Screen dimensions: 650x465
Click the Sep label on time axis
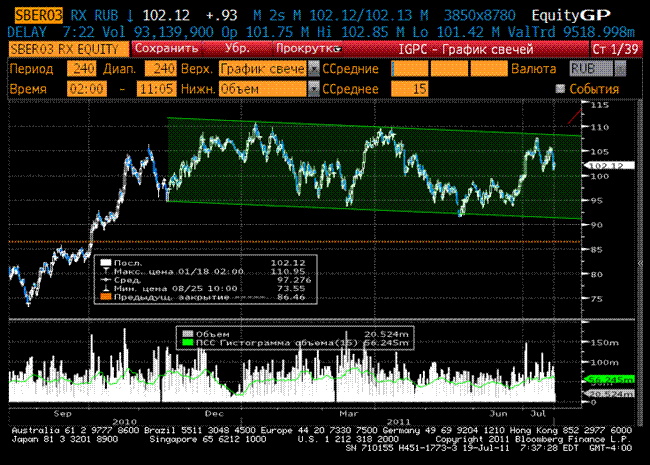62,413
